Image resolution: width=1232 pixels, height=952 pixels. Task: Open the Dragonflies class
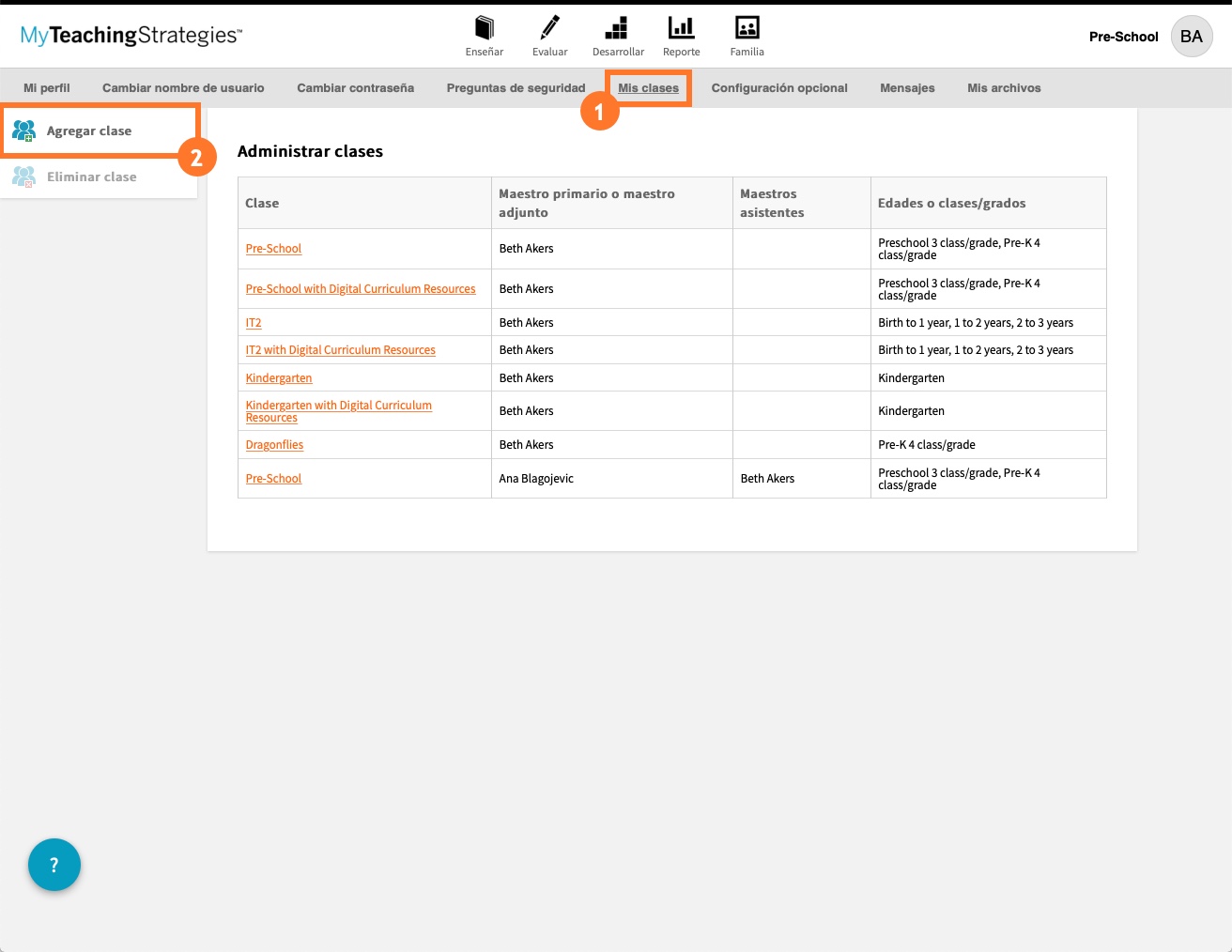274,444
